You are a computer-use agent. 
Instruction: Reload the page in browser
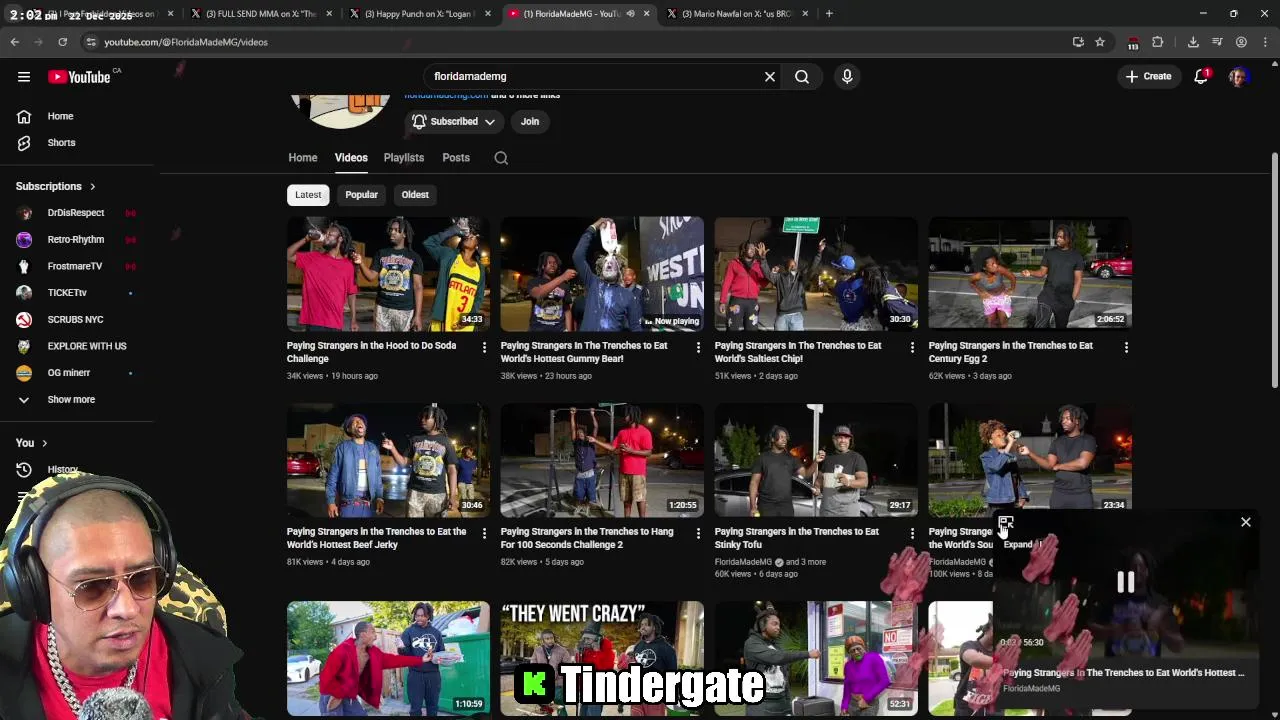62,42
